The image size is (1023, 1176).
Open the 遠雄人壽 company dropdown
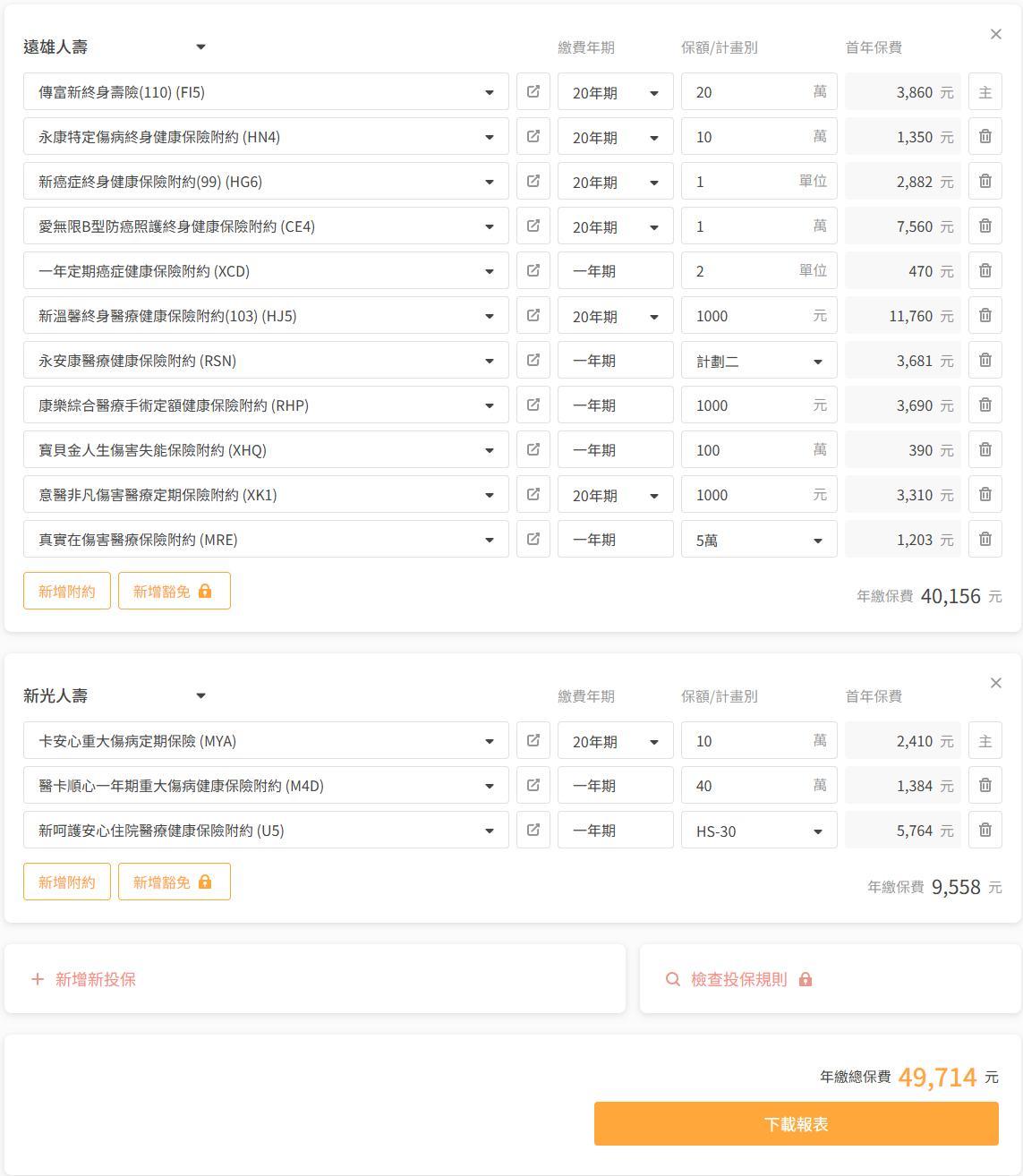click(115, 47)
